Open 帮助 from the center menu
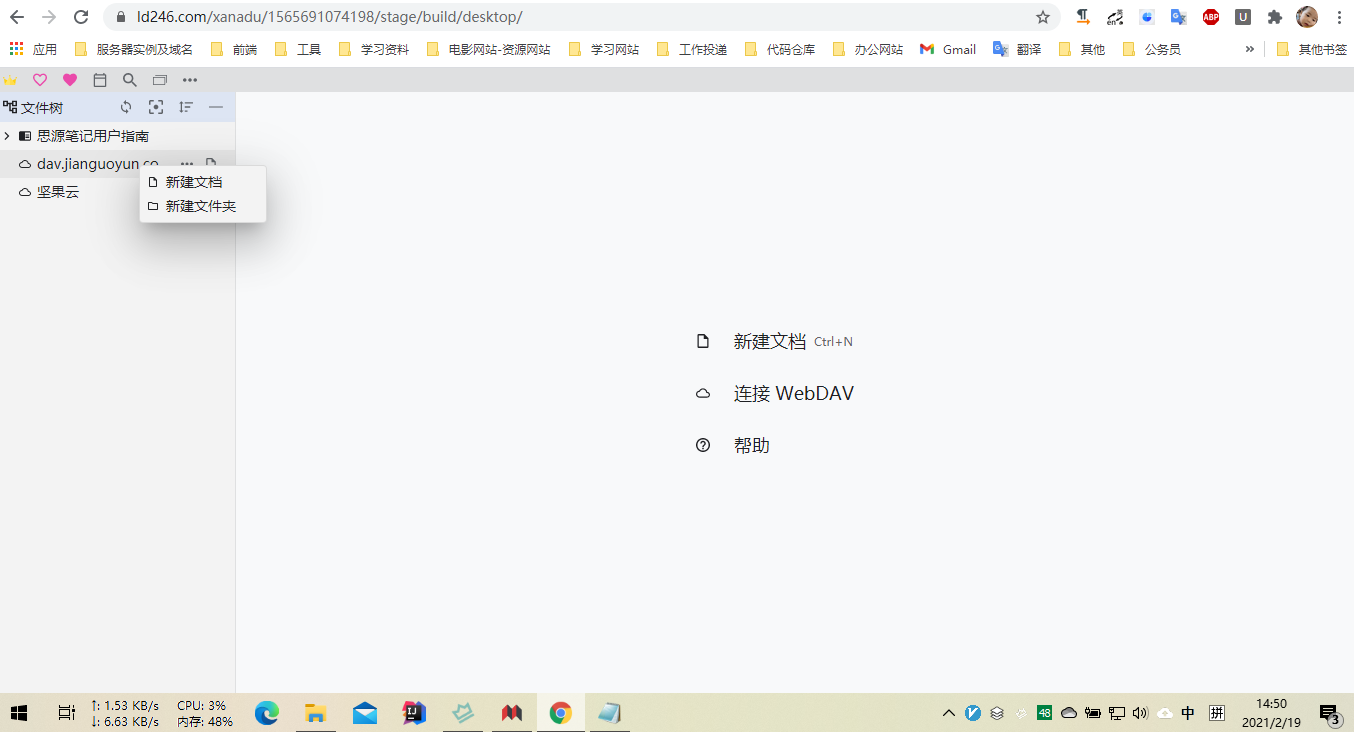Screen dimensions: 1354x732 (x=753, y=445)
